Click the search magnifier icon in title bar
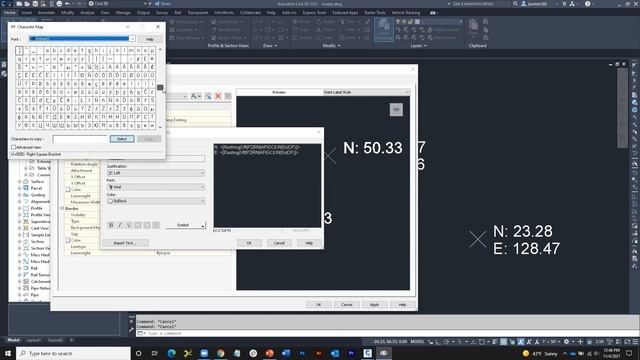Image resolution: width=640 pixels, height=360 pixels. point(515,4)
